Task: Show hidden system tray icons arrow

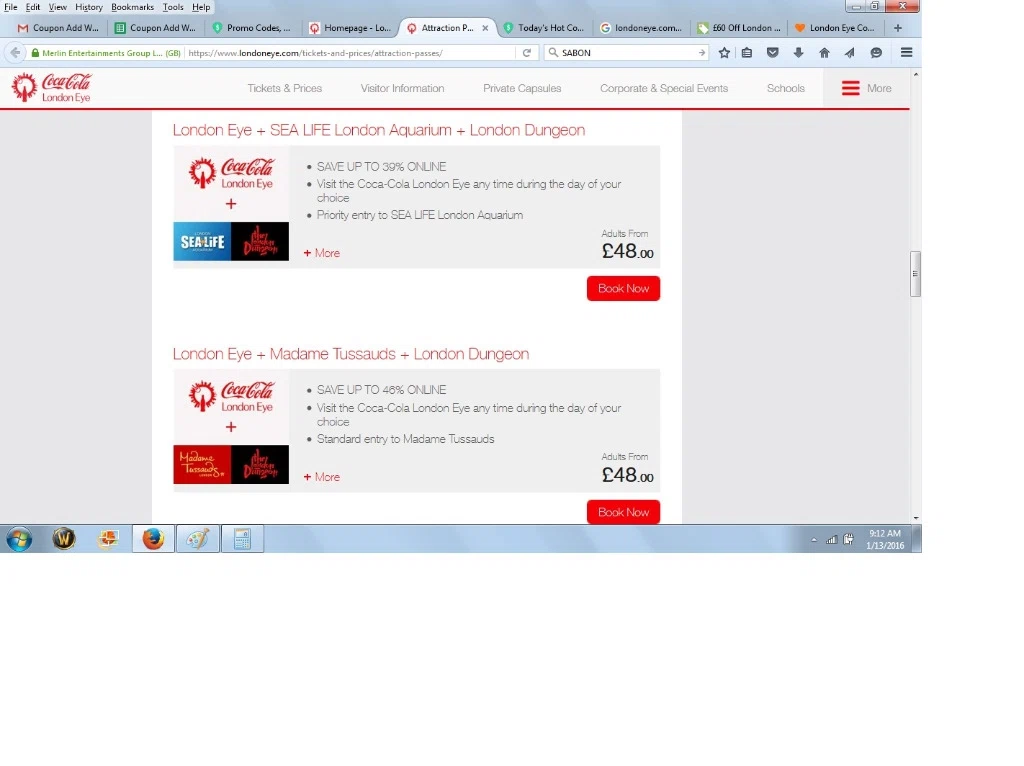Action: click(814, 540)
